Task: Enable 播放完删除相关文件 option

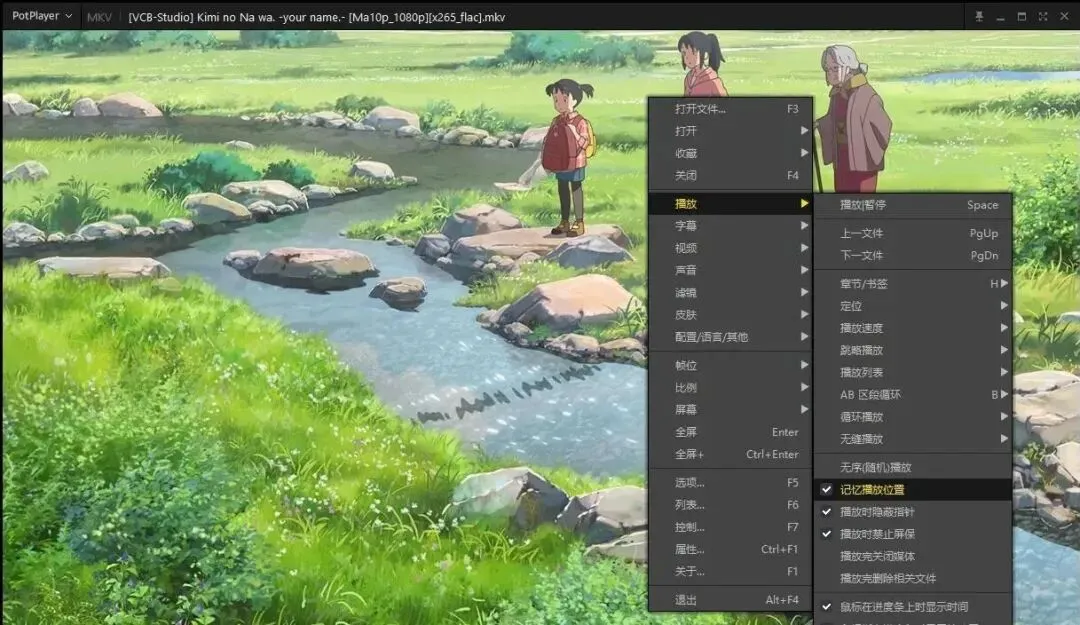Action: click(x=913, y=578)
